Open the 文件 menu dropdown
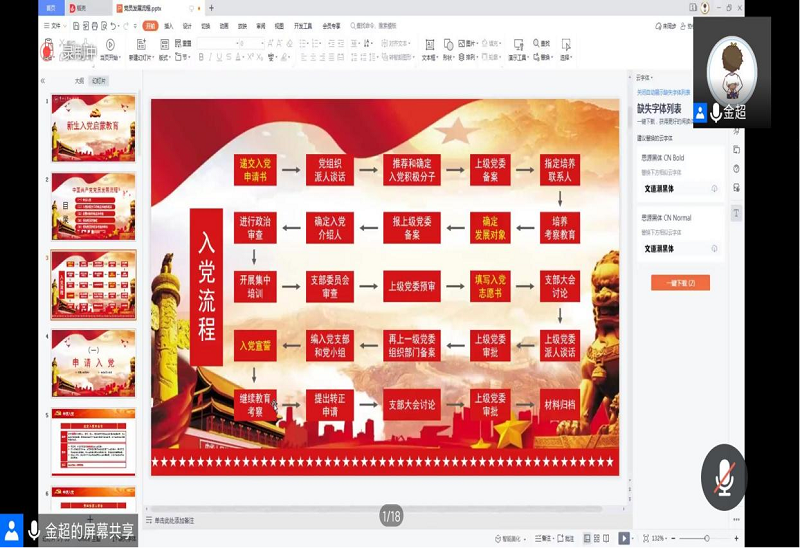The image size is (800, 548). point(58,26)
